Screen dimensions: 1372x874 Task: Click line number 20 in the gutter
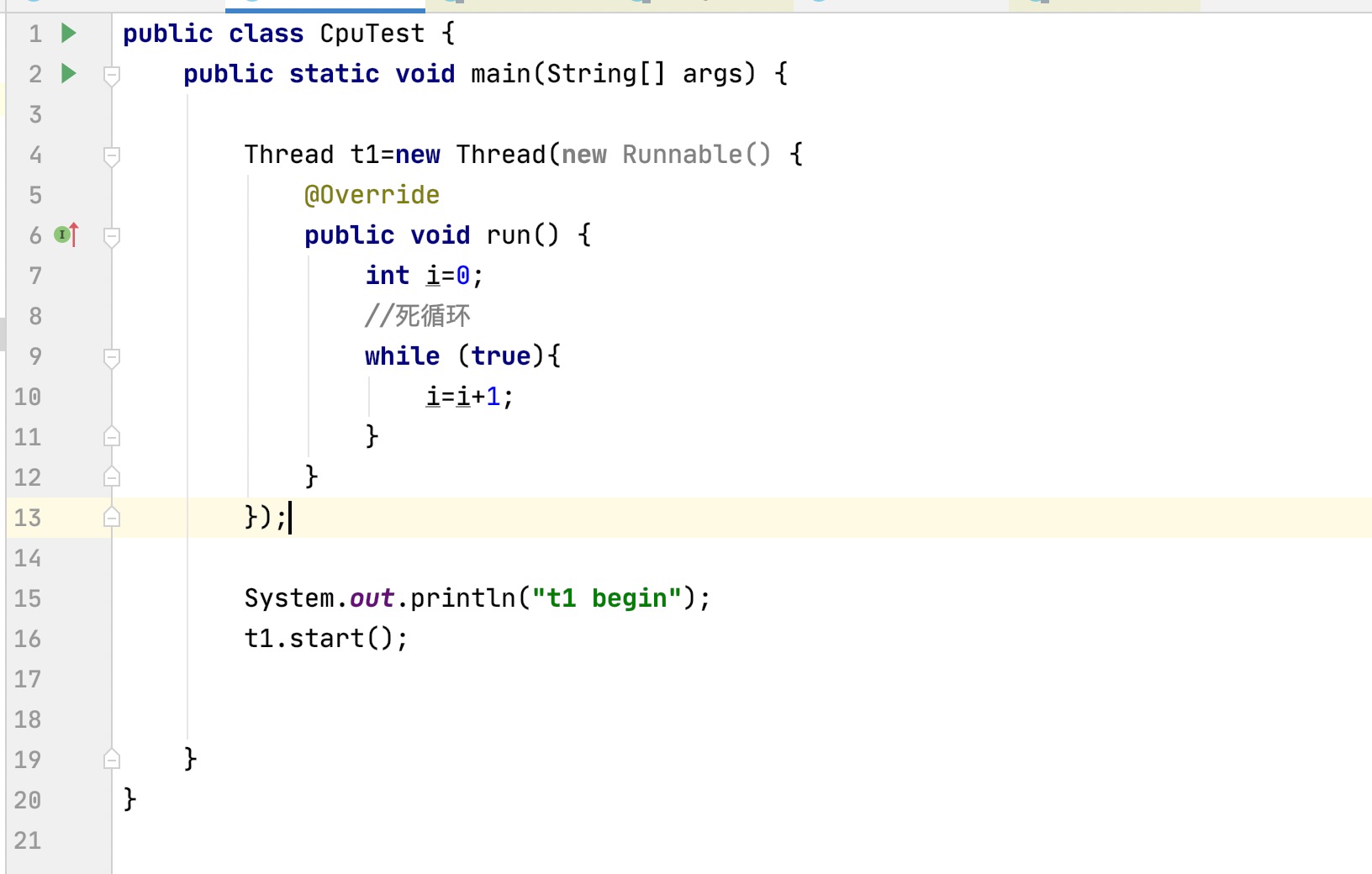[x=28, y=800]
